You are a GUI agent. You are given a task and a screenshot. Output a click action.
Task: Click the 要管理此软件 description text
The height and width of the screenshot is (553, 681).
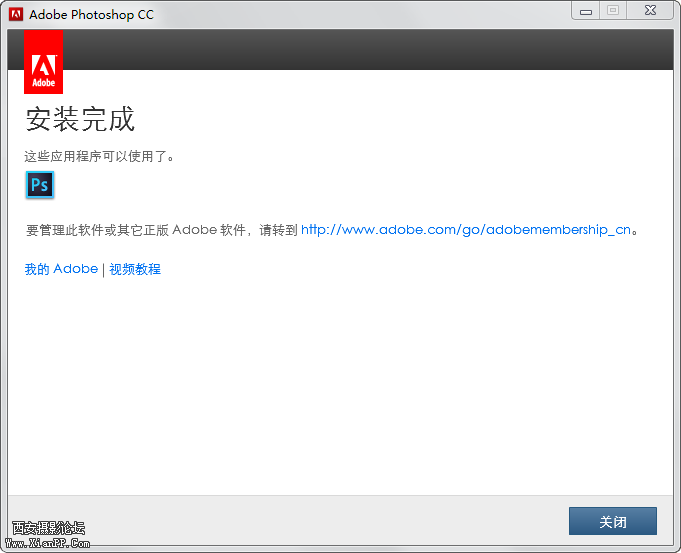coord(160,230)
